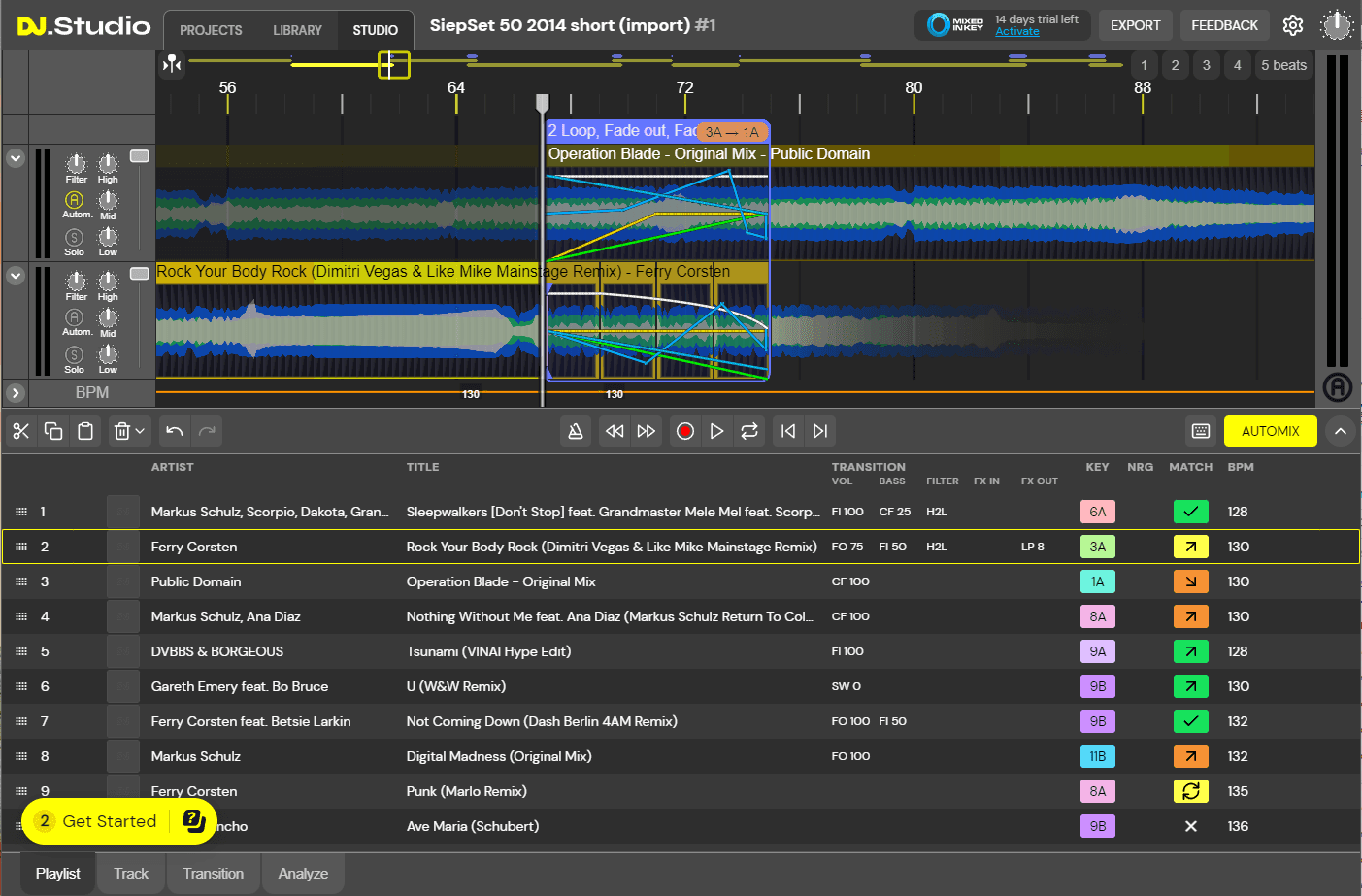Click the 3A → 1A transition key badge
The width and height of the screenshot is (1362, 896).
coord(732,132)
